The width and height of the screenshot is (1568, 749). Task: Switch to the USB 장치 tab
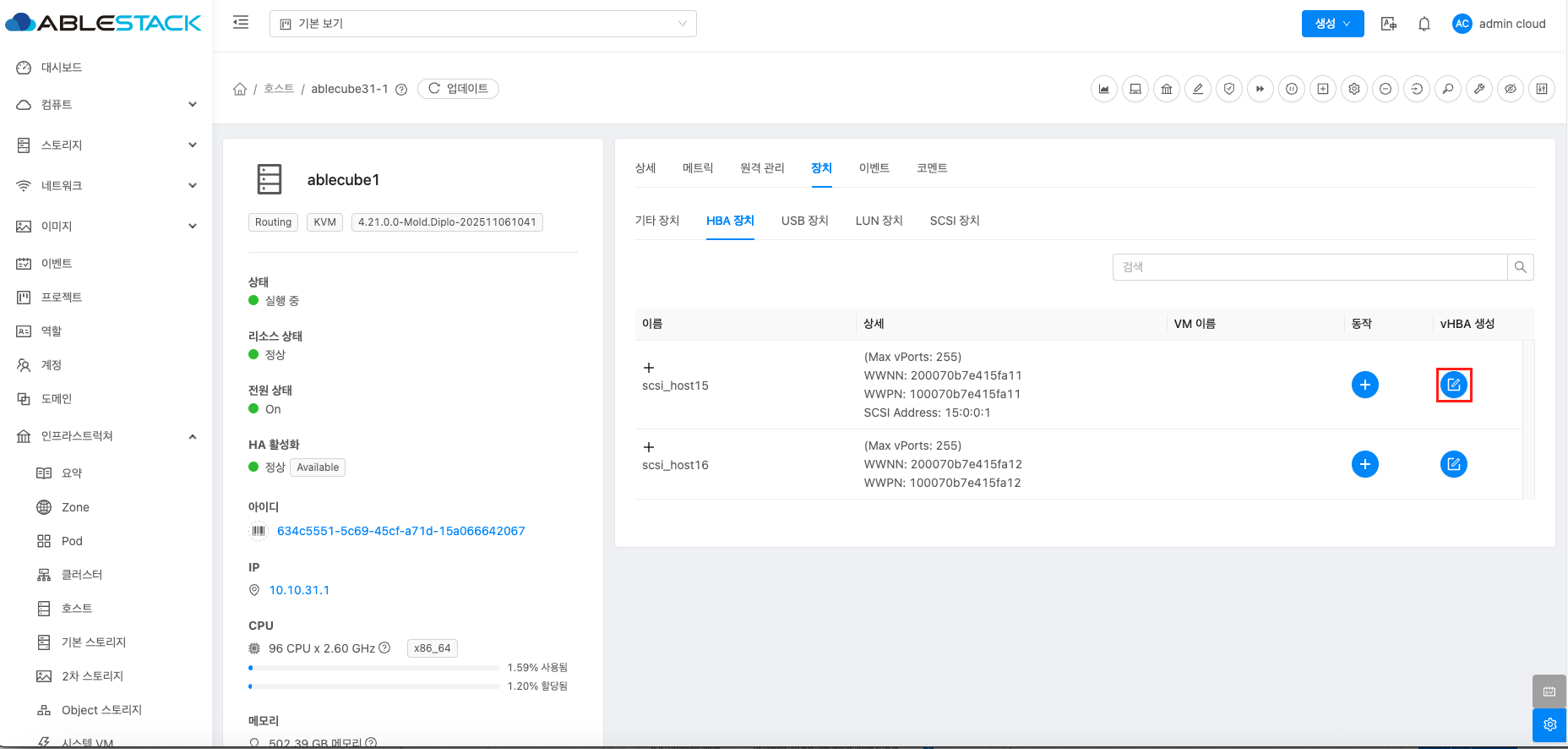[804, 221]
